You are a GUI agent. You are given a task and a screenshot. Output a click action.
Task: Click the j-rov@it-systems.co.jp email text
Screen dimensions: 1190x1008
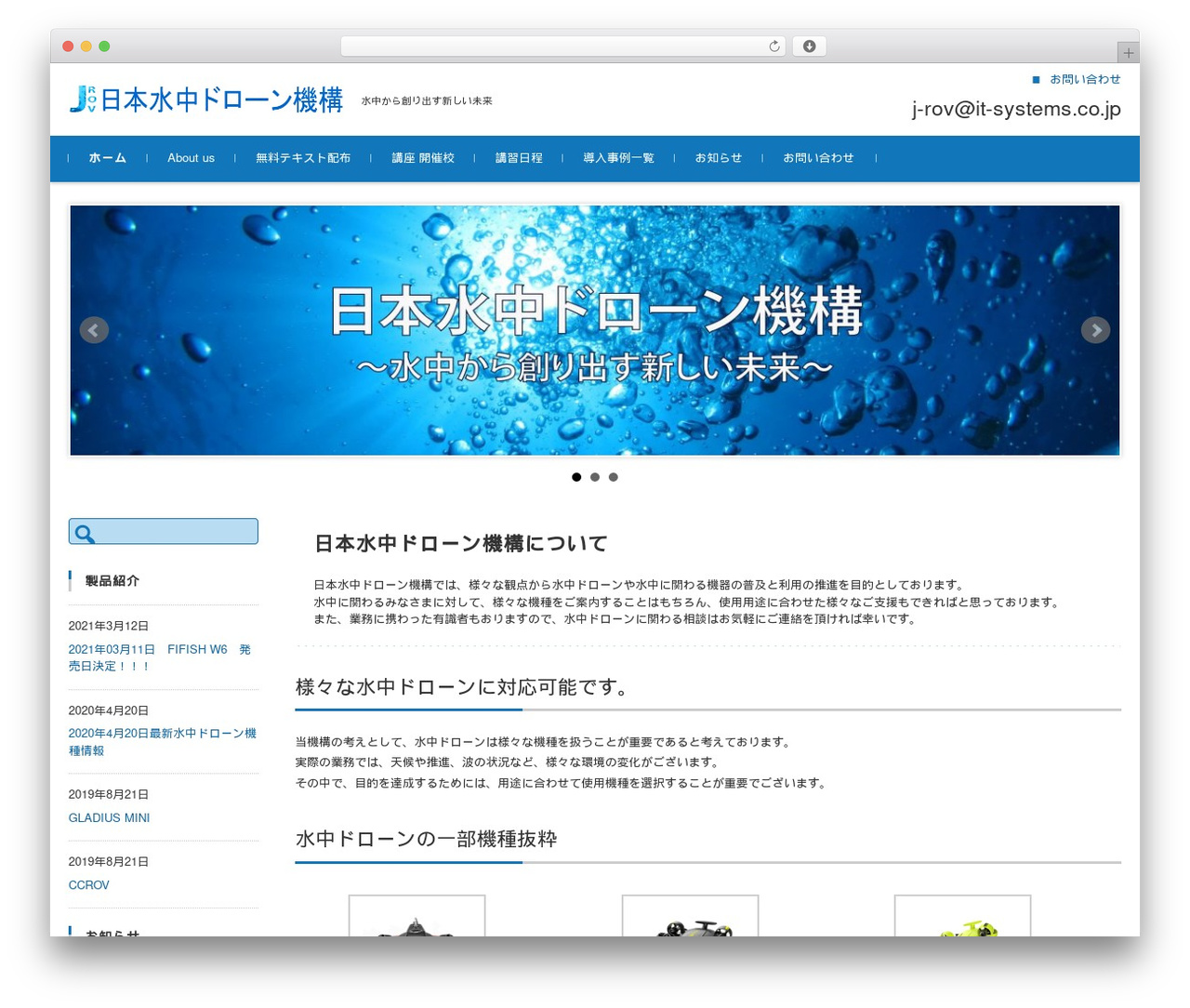coord(1016,109)
